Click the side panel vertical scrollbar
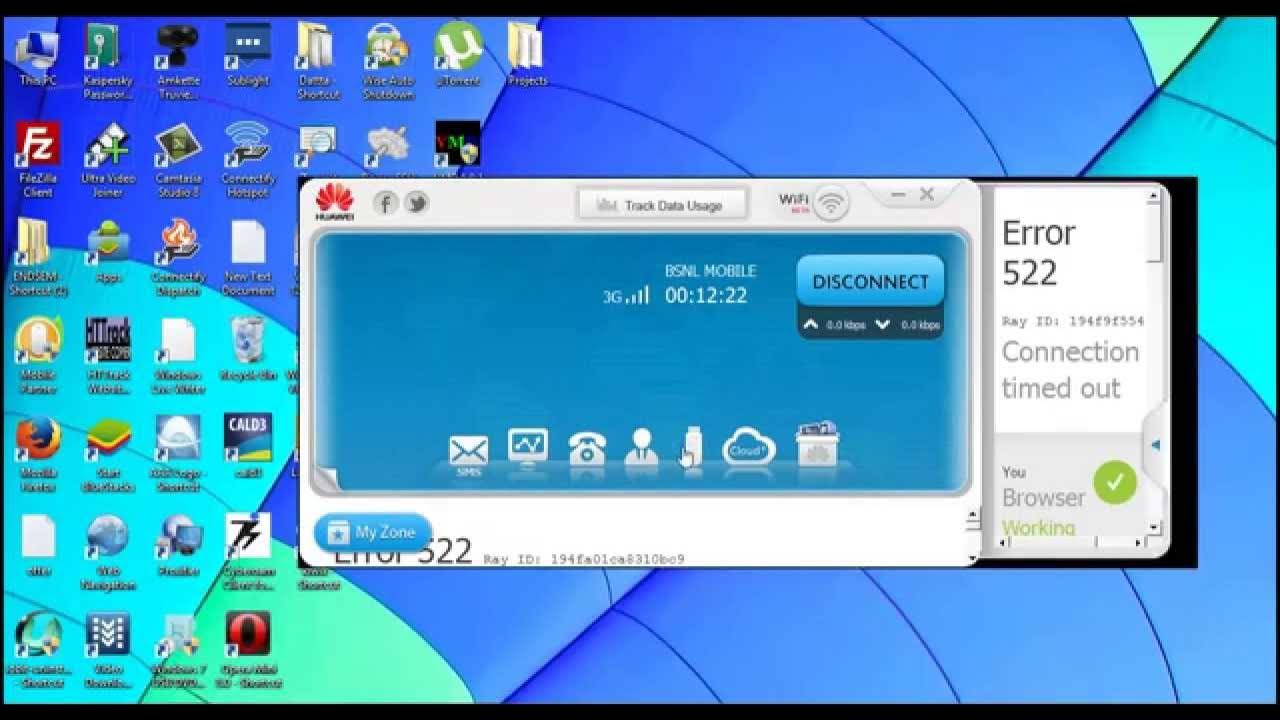The height and width of the screenshot is (720, 1280). point(1155,360)
